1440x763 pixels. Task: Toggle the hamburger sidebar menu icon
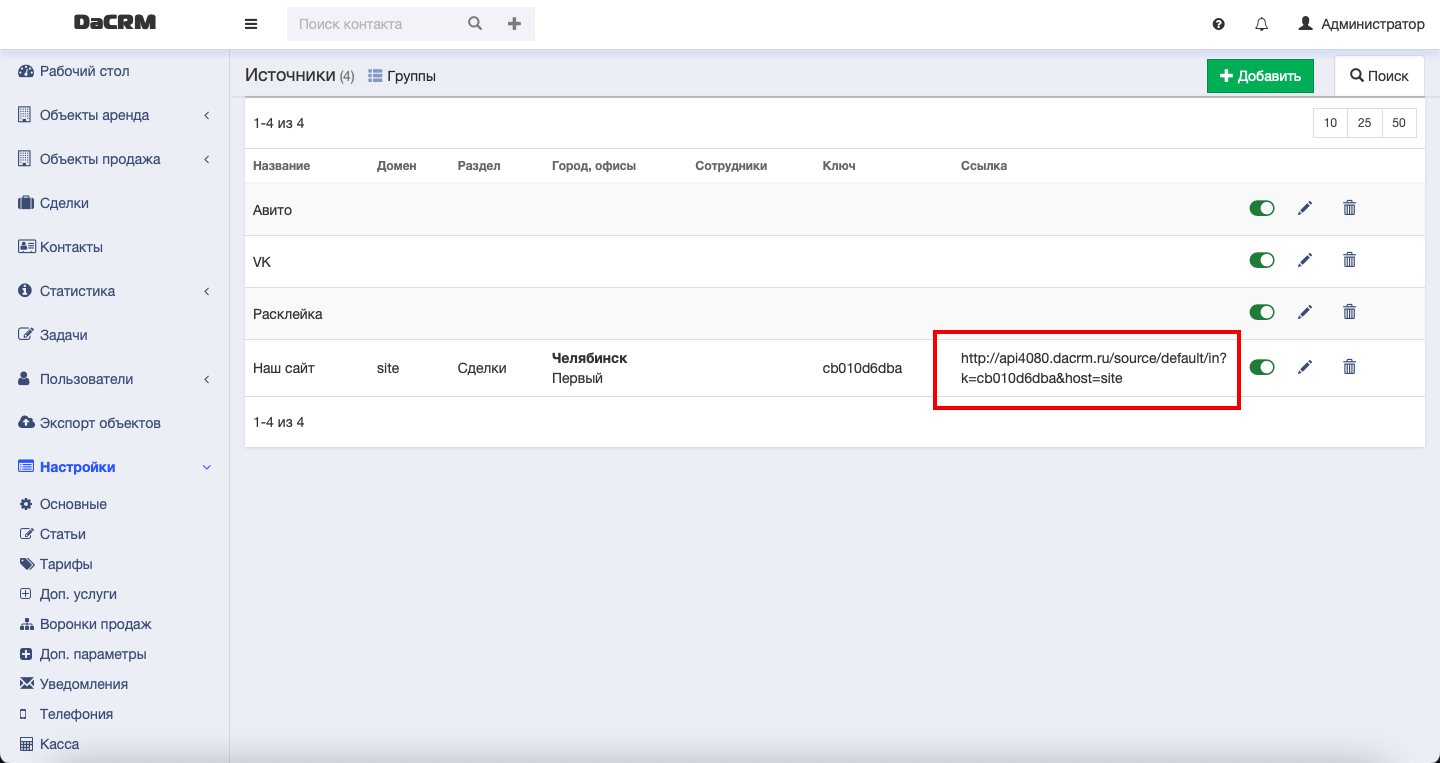251,24
